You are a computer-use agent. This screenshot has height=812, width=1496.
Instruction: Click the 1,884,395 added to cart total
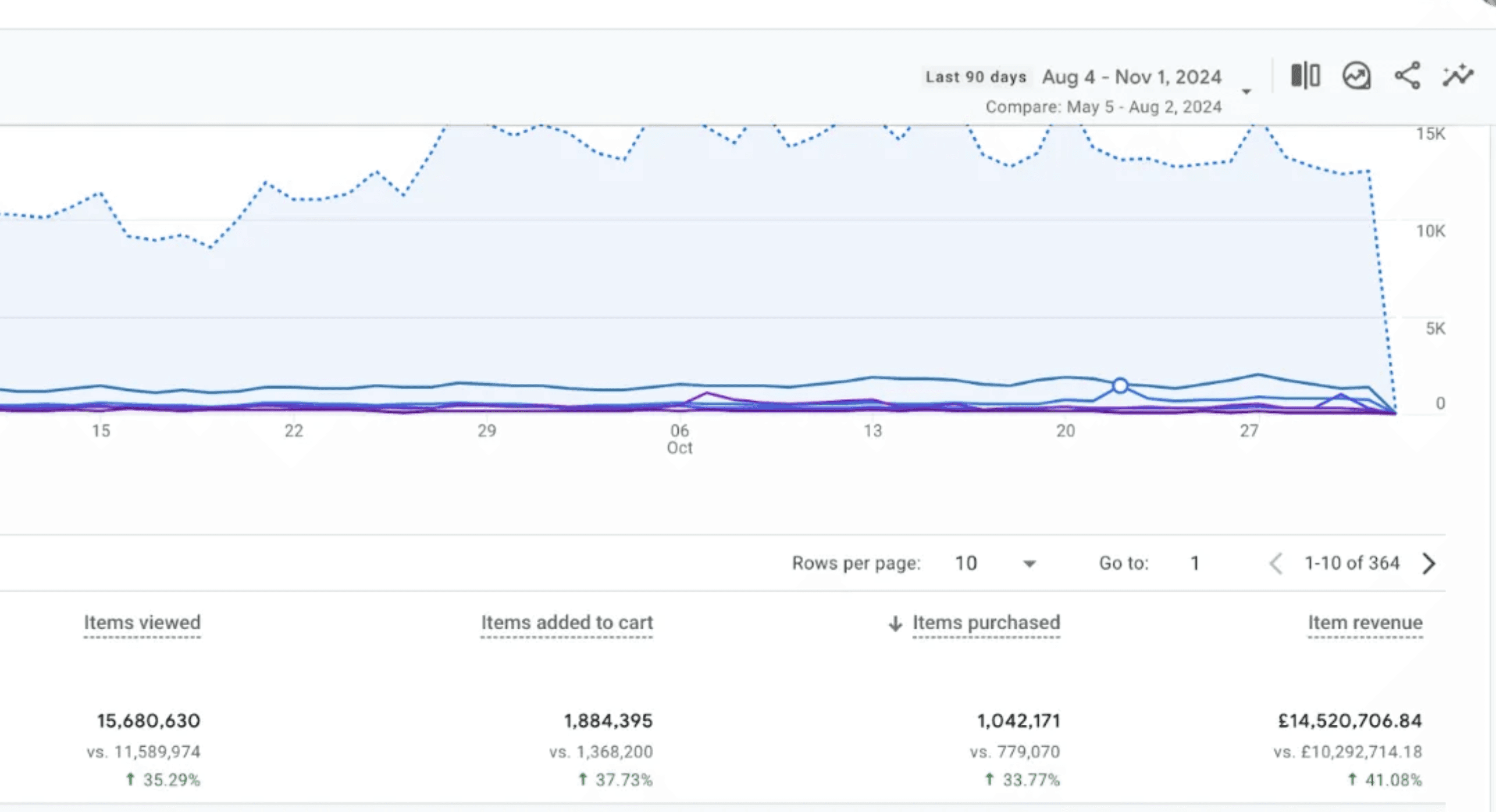click(x=608, y=721)
